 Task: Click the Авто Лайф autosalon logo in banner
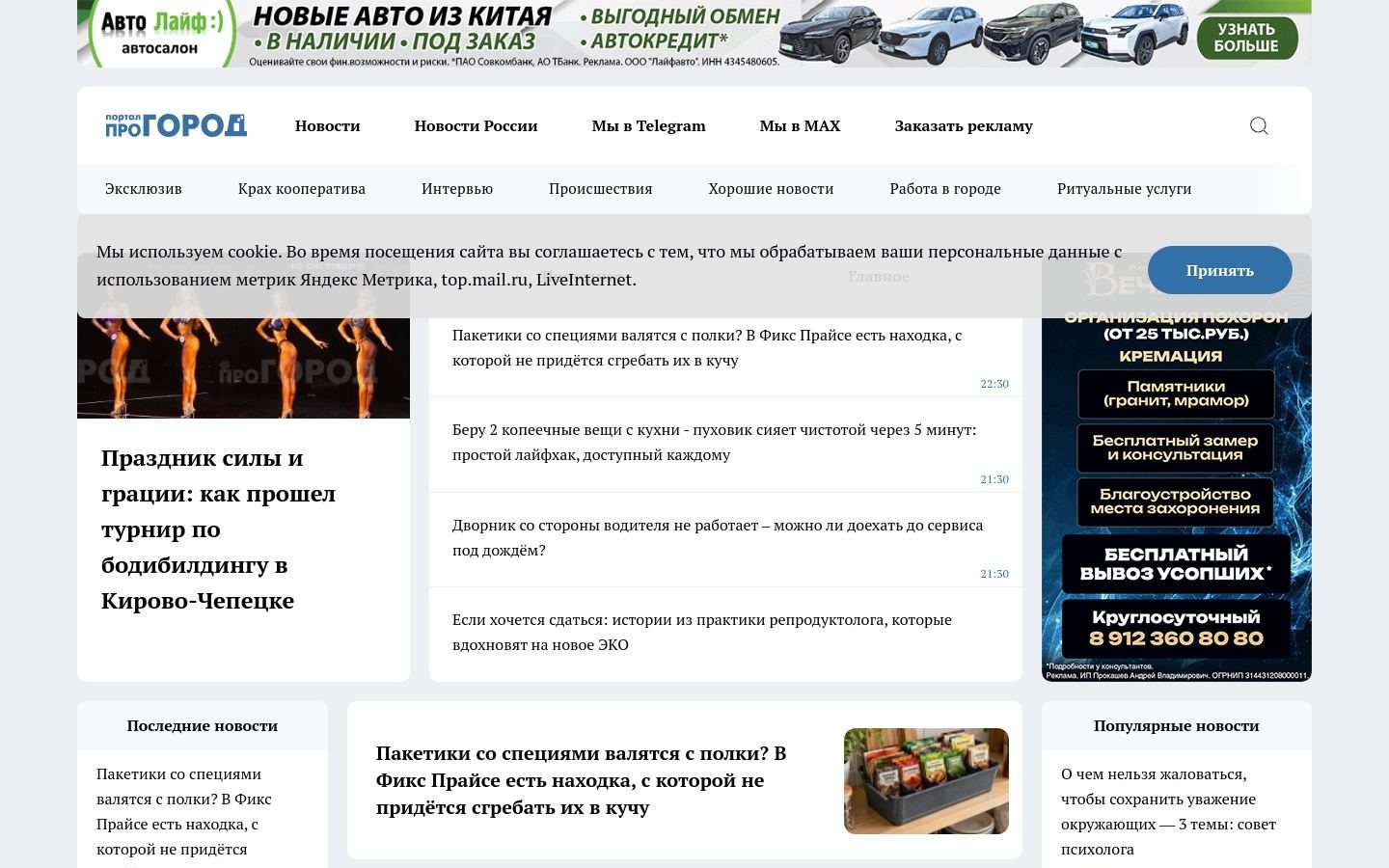162,33
